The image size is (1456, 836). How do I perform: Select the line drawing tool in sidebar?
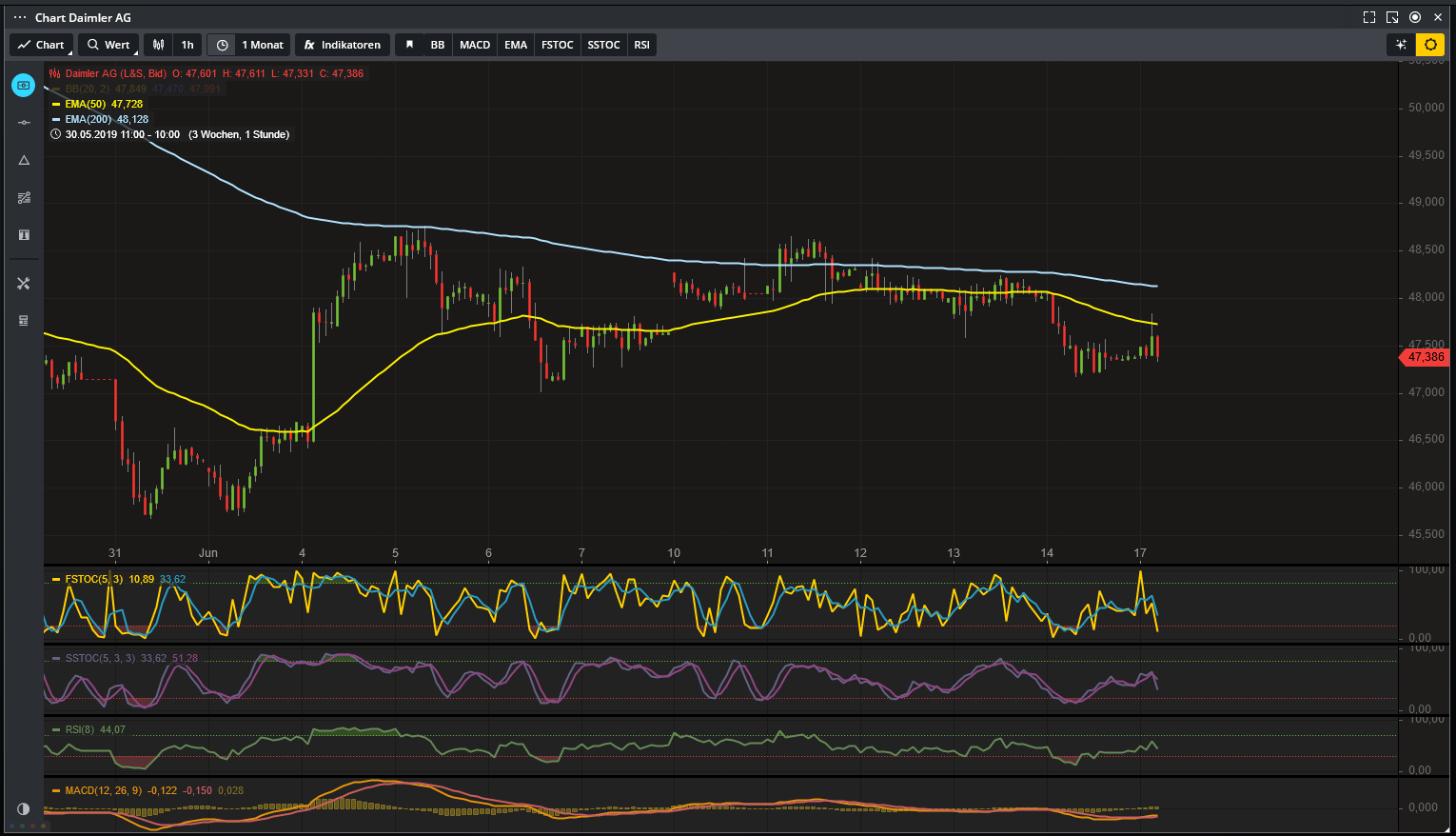24,123
